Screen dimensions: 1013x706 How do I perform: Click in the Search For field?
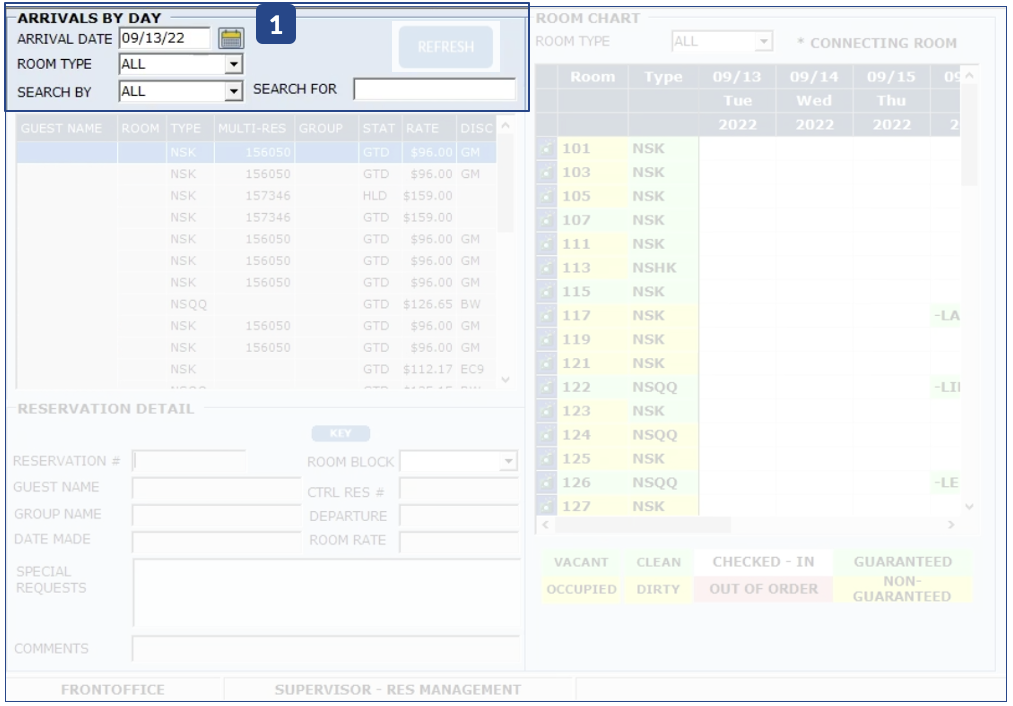[434, 90]
